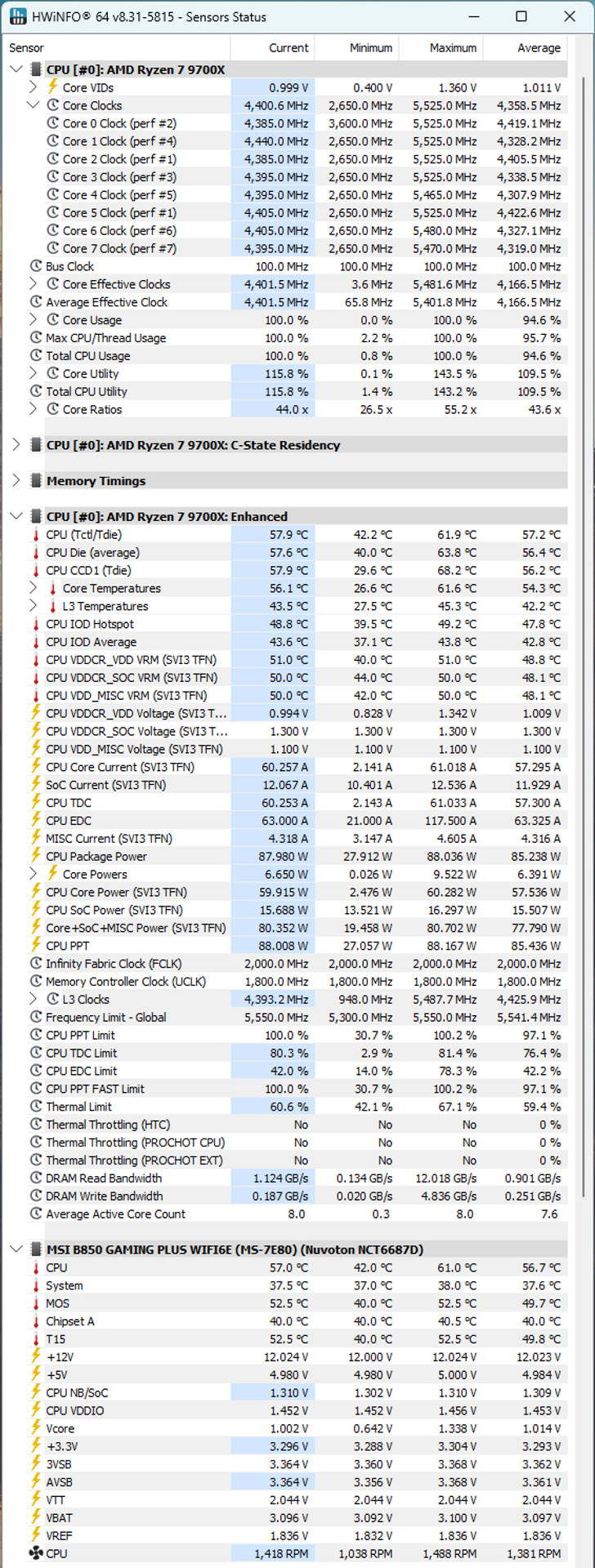Screen dimensions: 595x1568
Task: Expand the L3 Clocks row
Action: point(33,1000)
